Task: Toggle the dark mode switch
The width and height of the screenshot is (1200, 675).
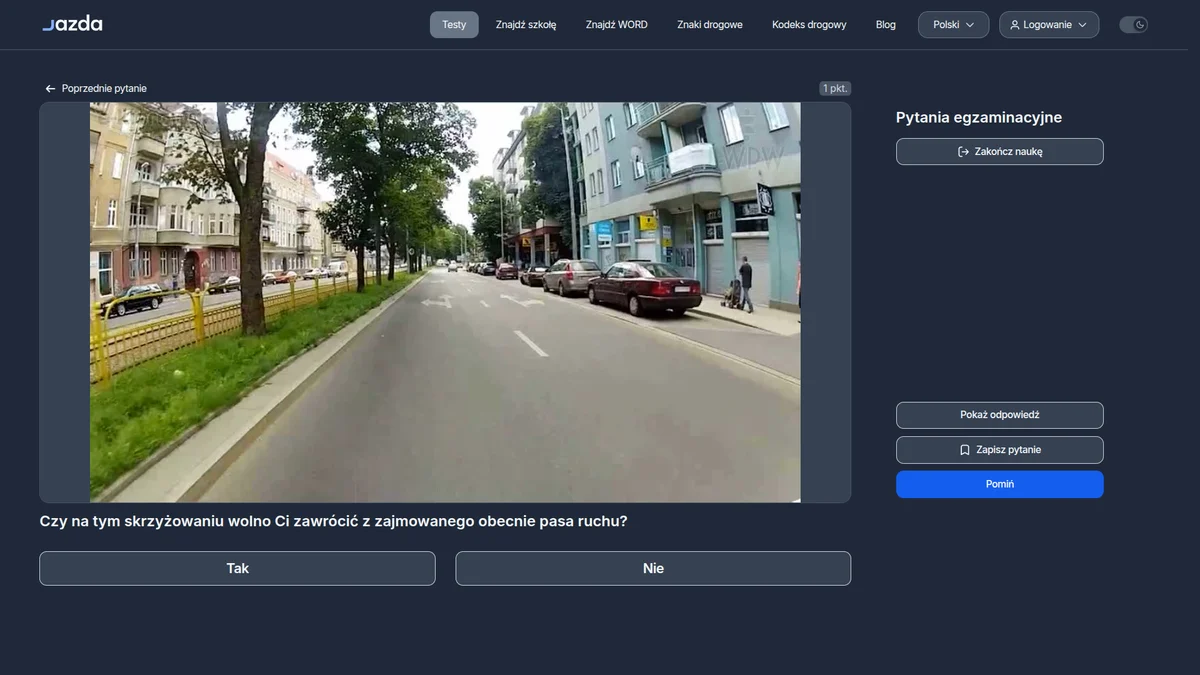Action: [x=1133, y=25]
